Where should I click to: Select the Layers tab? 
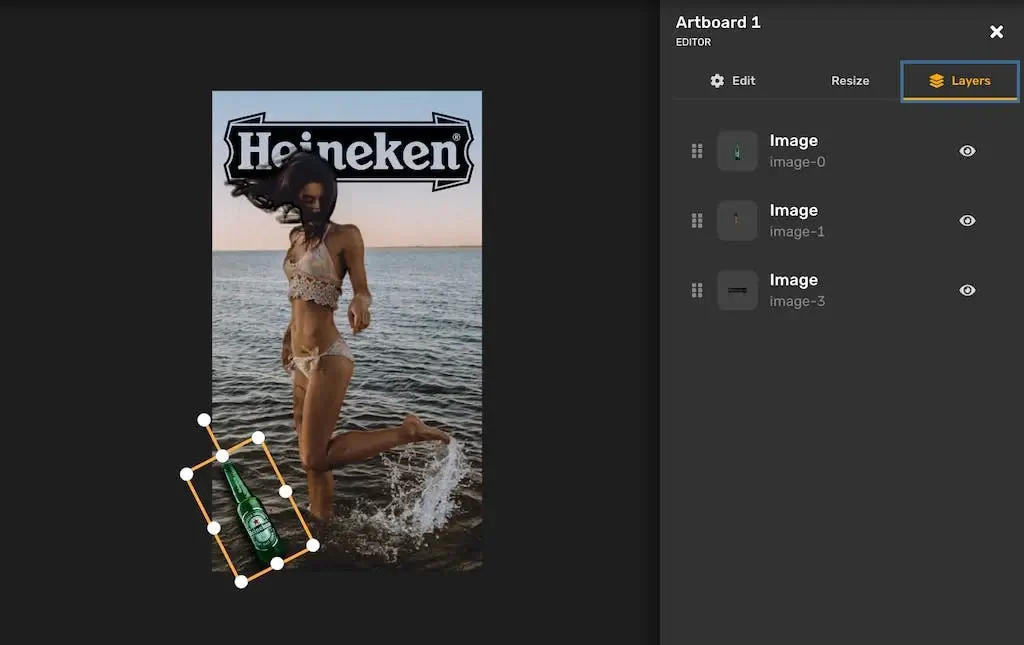(x=959, y=81)
